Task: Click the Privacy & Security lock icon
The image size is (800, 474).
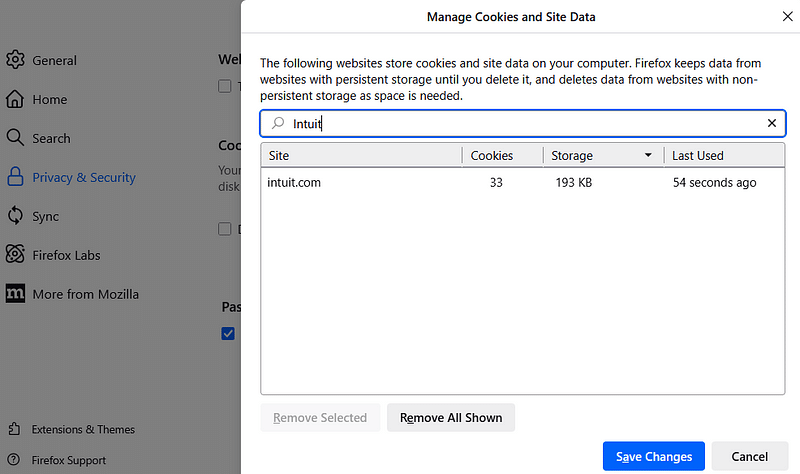Action: (15, 177)
